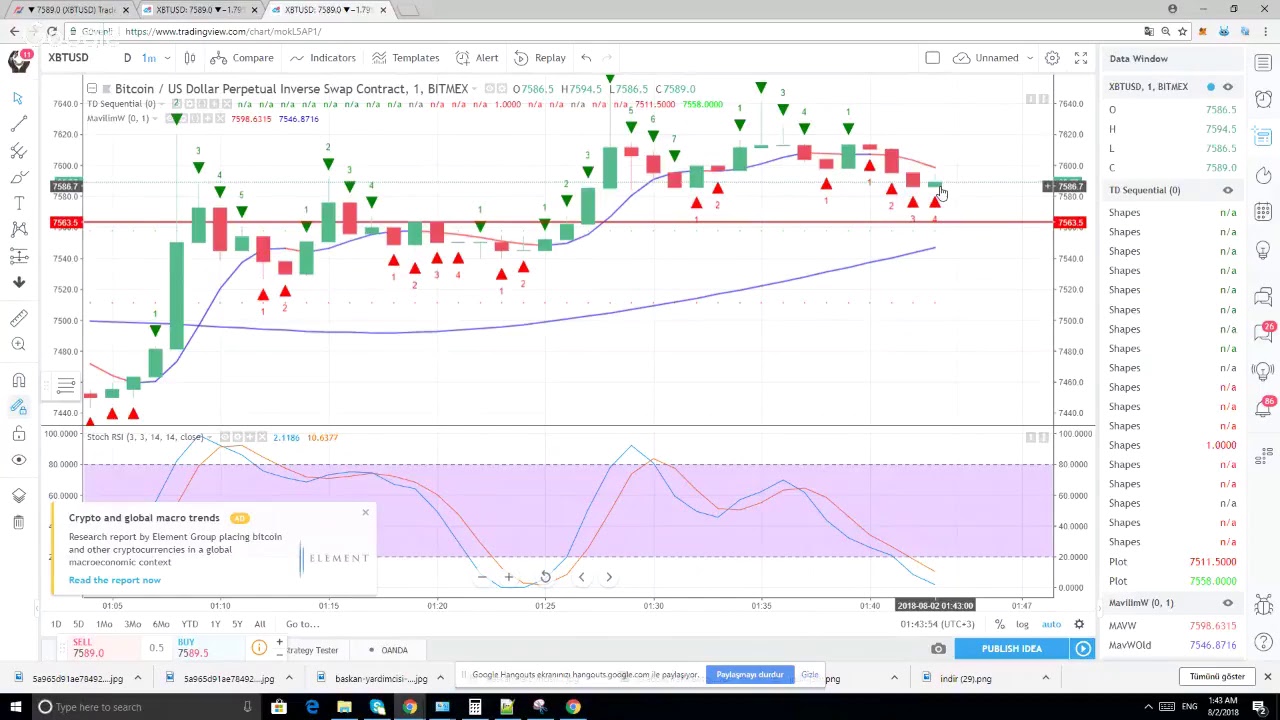Take a chart snapshot with camera icon
1280x720 pixels.
938,649
